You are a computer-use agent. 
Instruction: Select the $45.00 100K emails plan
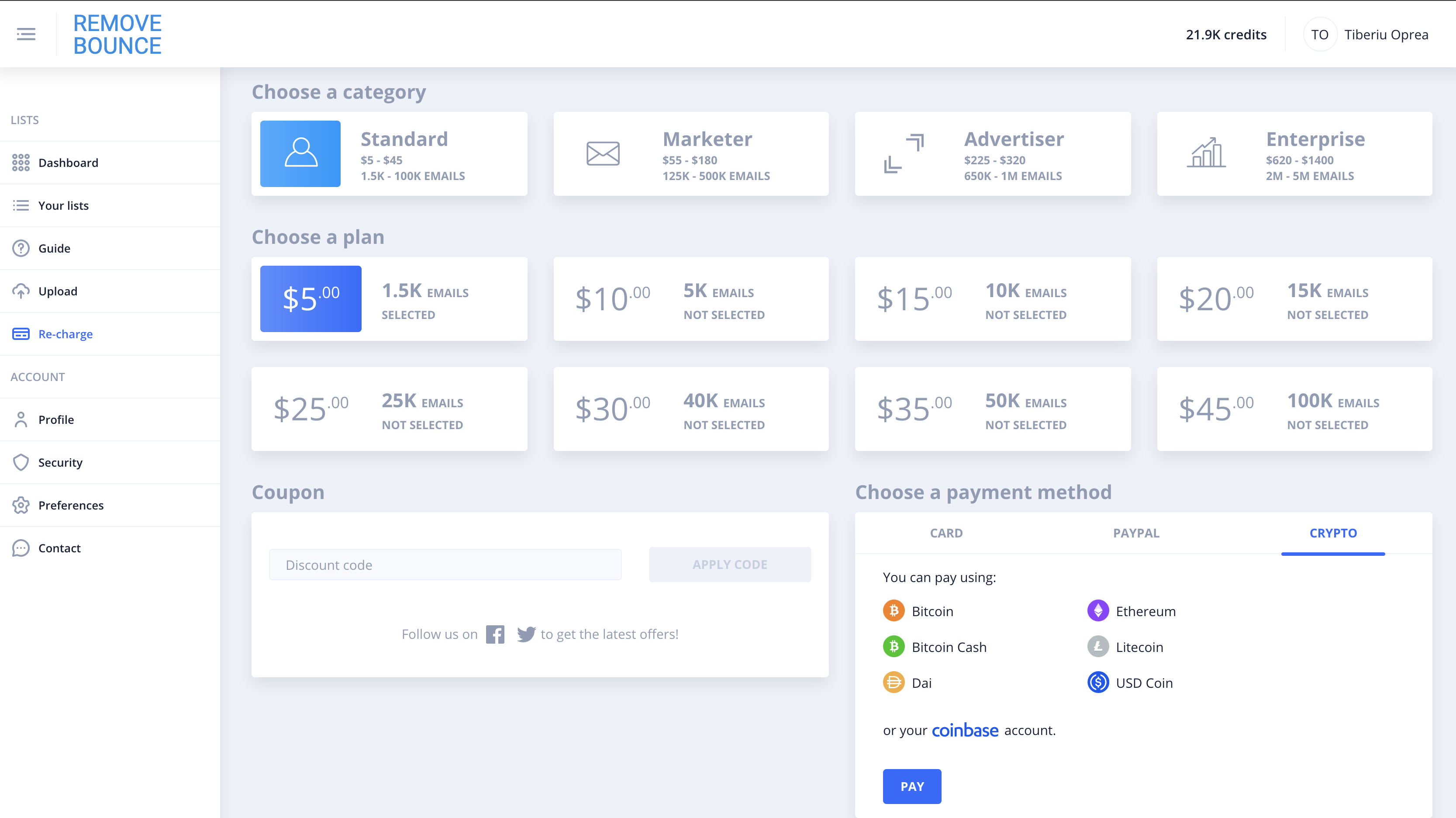click(1294, 409)
